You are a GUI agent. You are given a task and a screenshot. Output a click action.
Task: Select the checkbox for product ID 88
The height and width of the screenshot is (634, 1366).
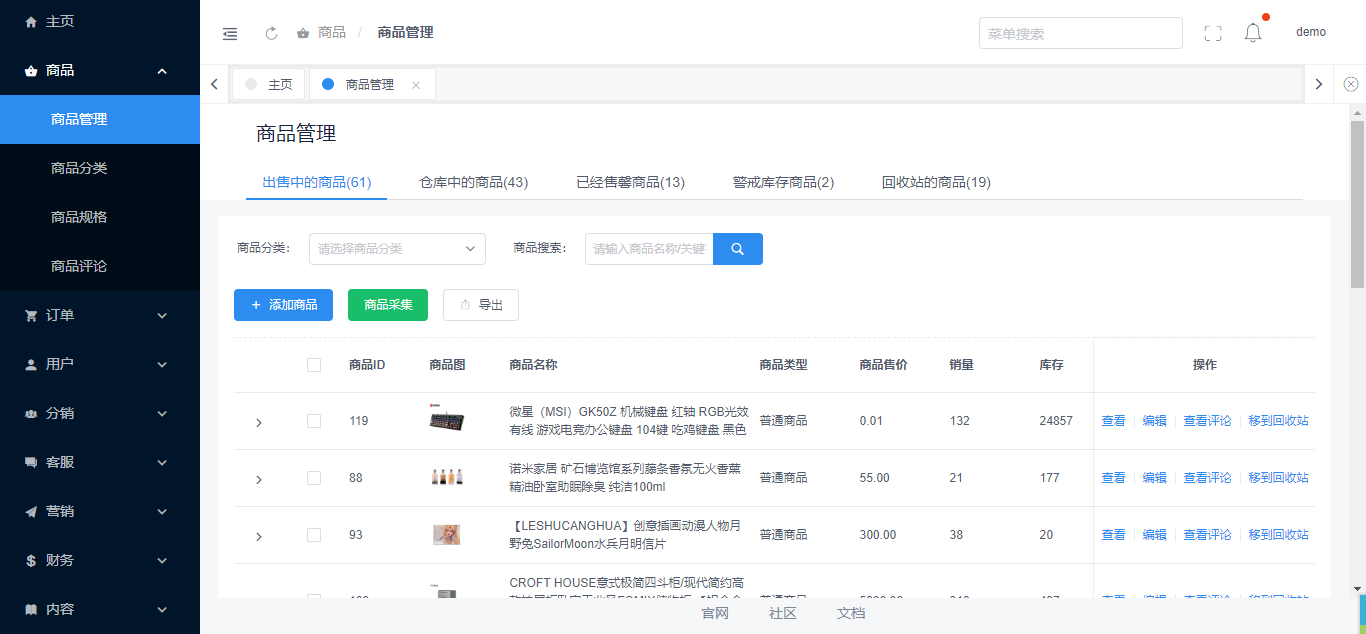[314, 478]
